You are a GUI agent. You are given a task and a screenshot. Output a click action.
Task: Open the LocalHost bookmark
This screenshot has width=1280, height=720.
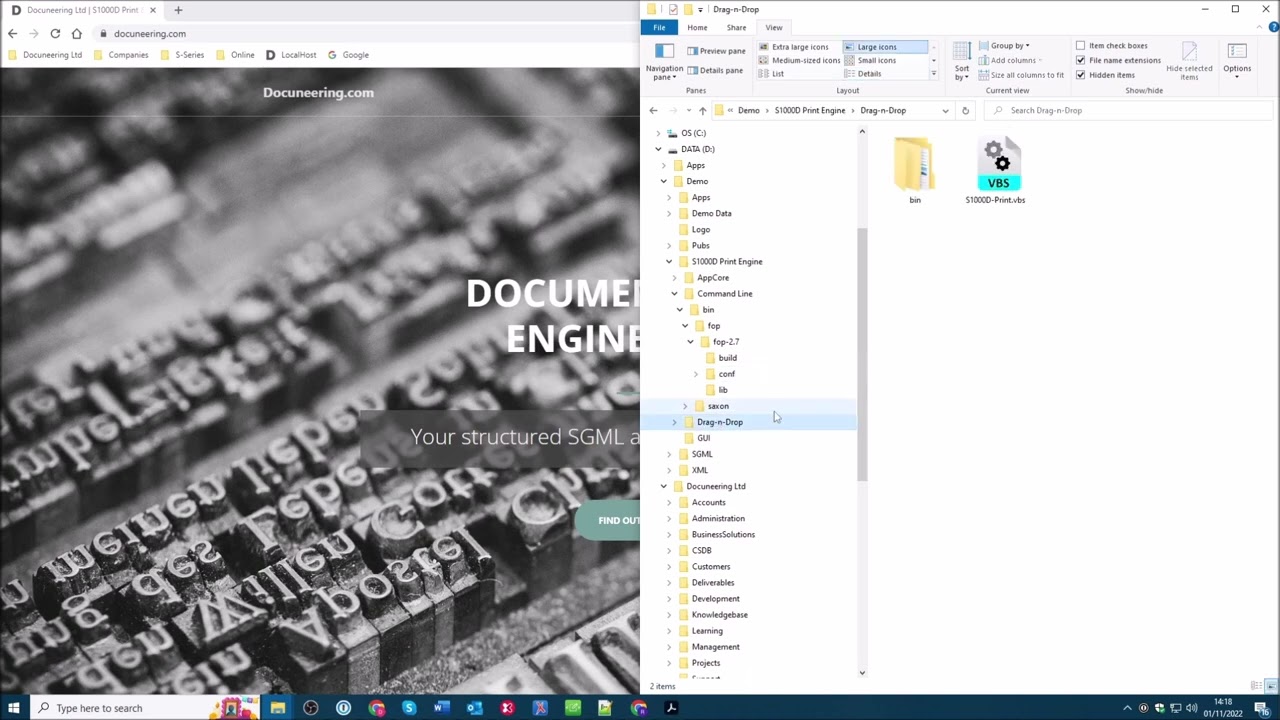click(x=291, y=55)
